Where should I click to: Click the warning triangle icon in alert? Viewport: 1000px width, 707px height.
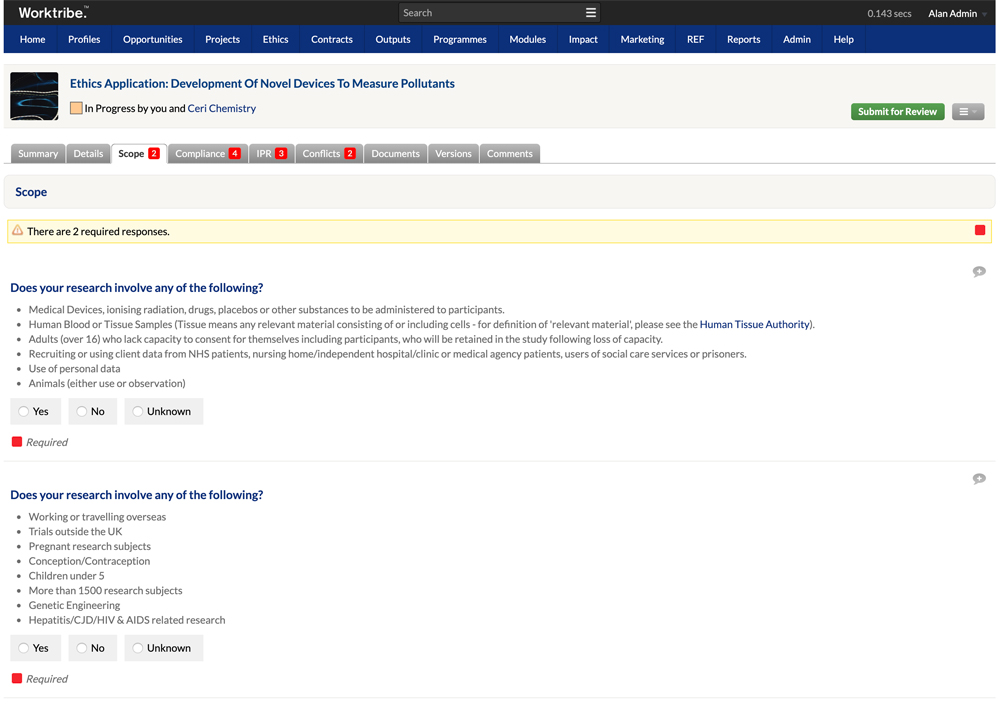tap(18, 230)
